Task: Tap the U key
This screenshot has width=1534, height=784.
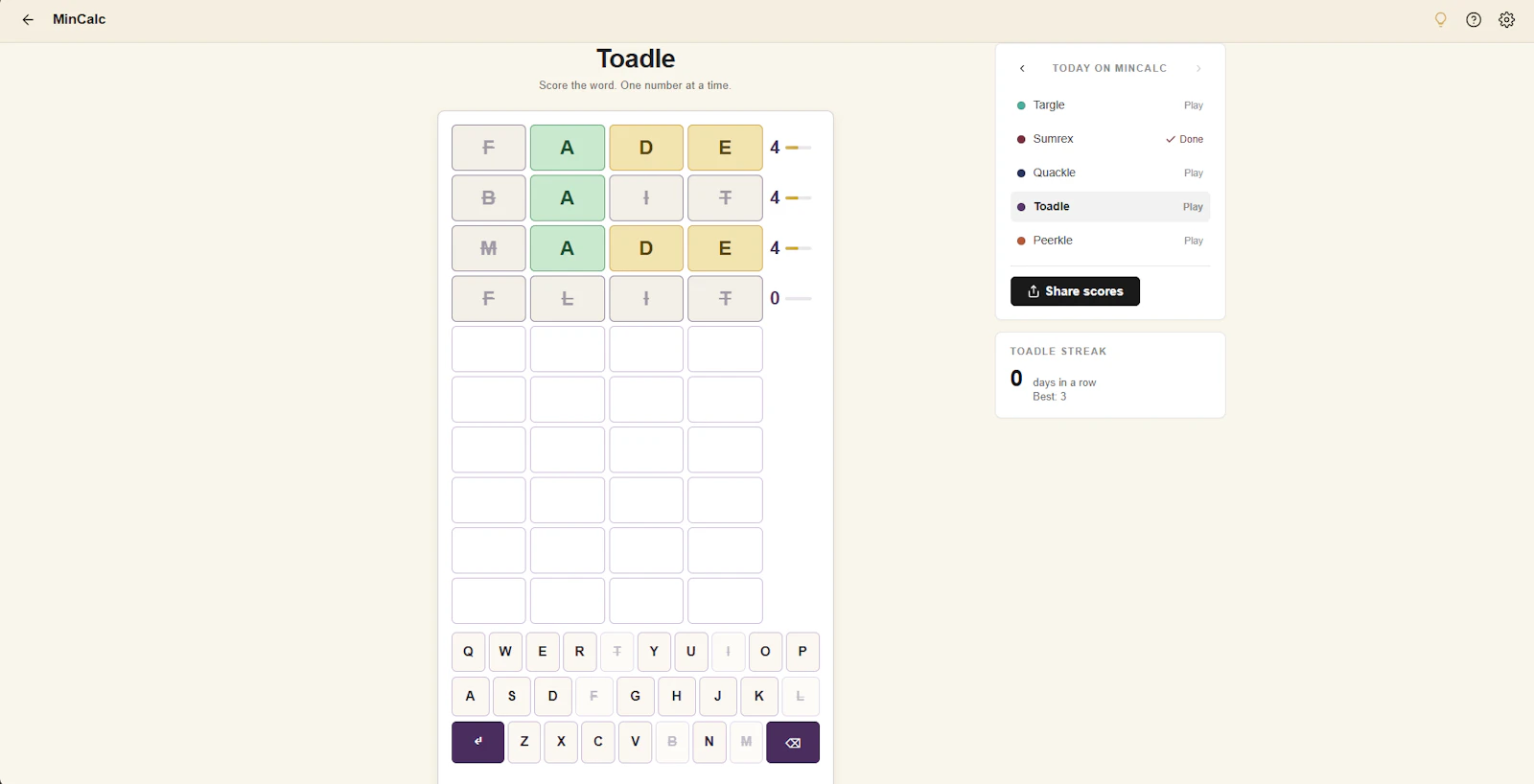Action: [691, 652]
